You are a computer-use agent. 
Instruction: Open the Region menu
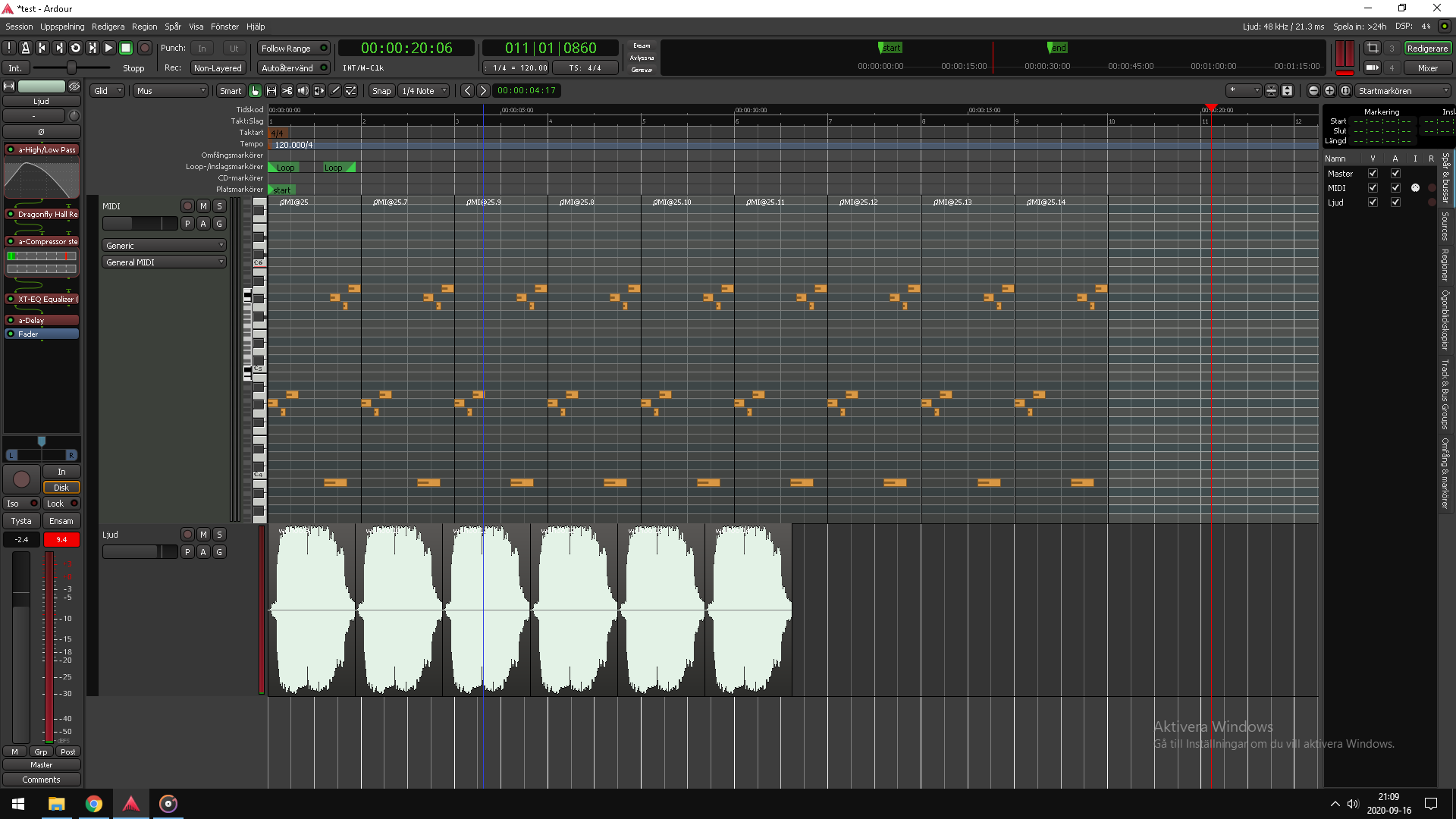(x=144, y=27)
